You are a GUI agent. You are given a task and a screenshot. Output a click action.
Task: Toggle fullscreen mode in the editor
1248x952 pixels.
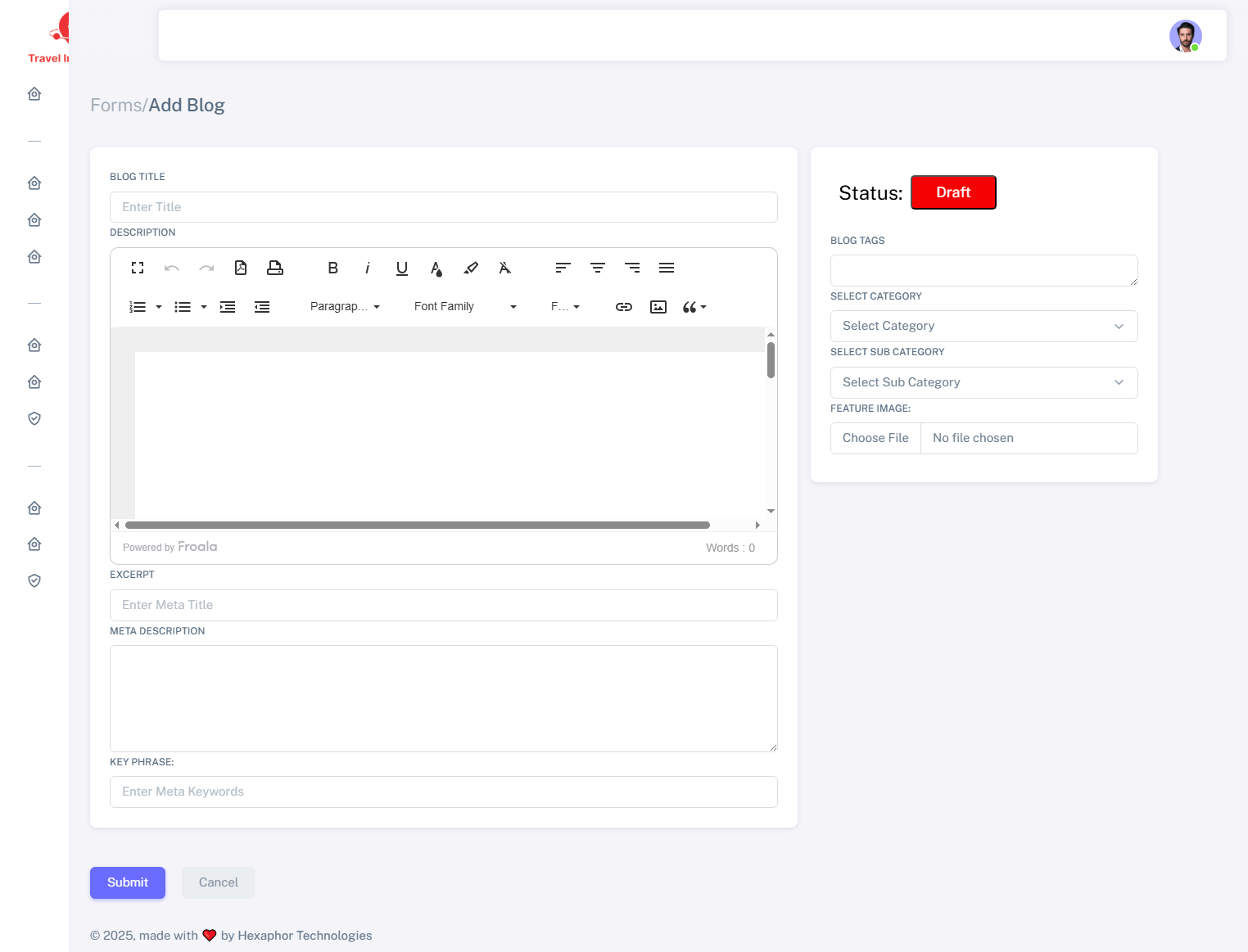138,268
